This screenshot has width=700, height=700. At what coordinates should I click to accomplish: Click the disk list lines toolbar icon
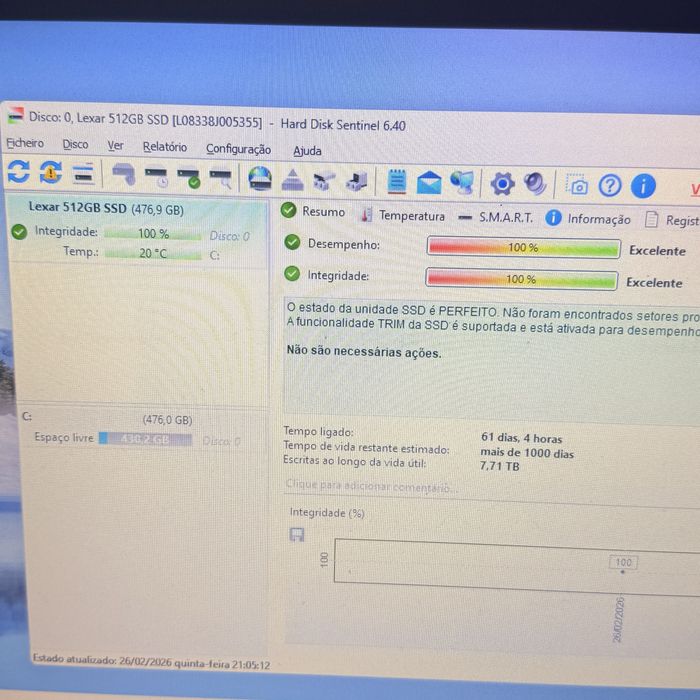pos(83,173)
